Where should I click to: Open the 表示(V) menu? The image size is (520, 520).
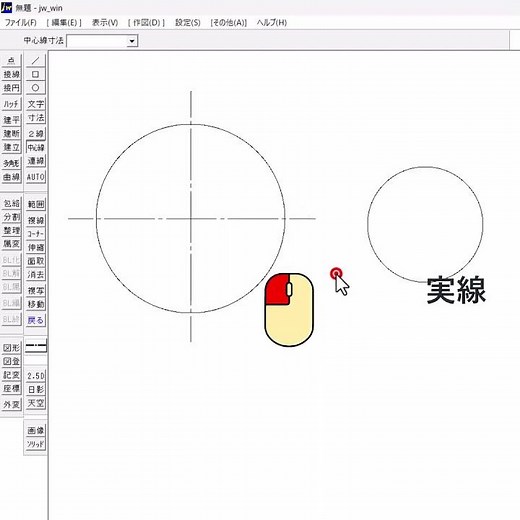(105, 23)
